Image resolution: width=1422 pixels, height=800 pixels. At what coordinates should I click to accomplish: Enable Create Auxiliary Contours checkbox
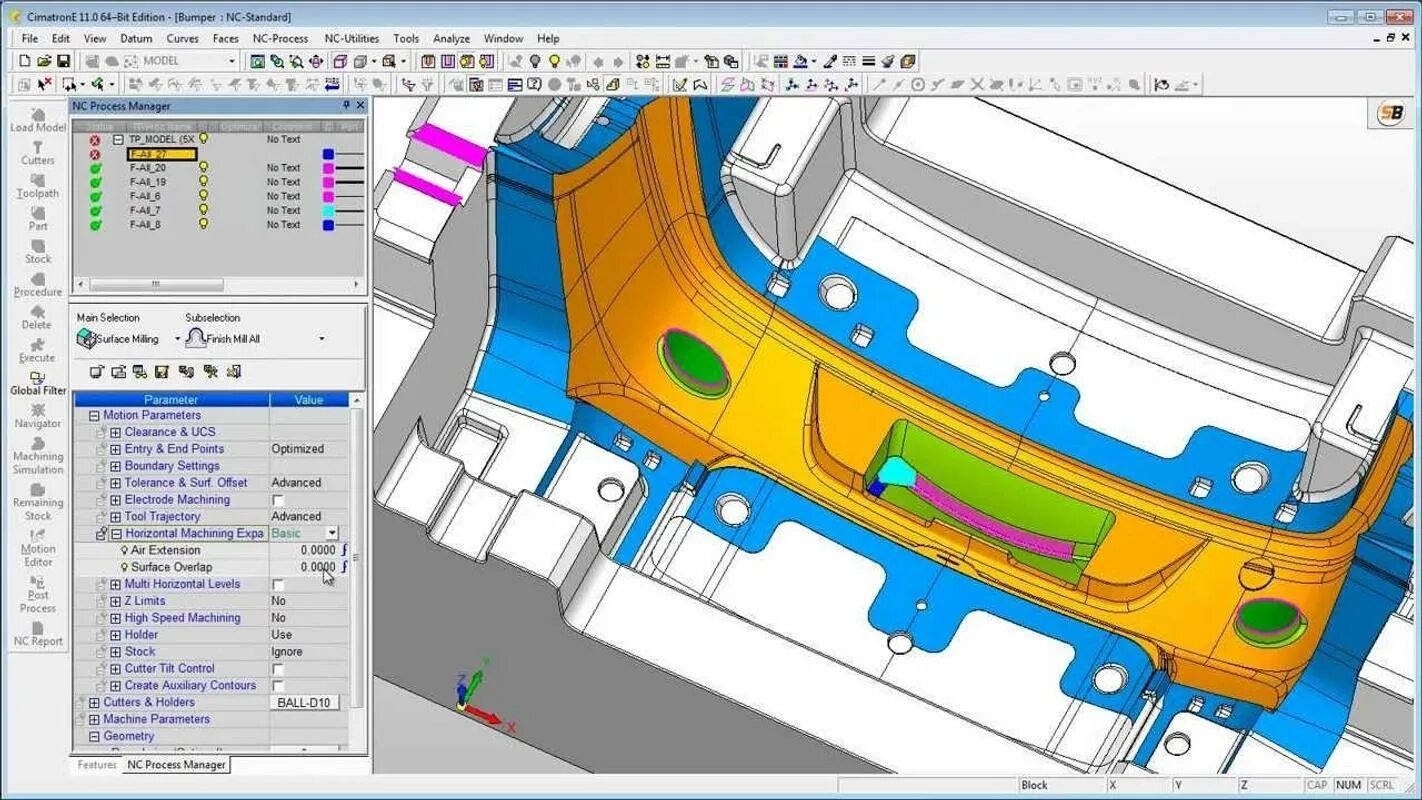click(278, 686)
